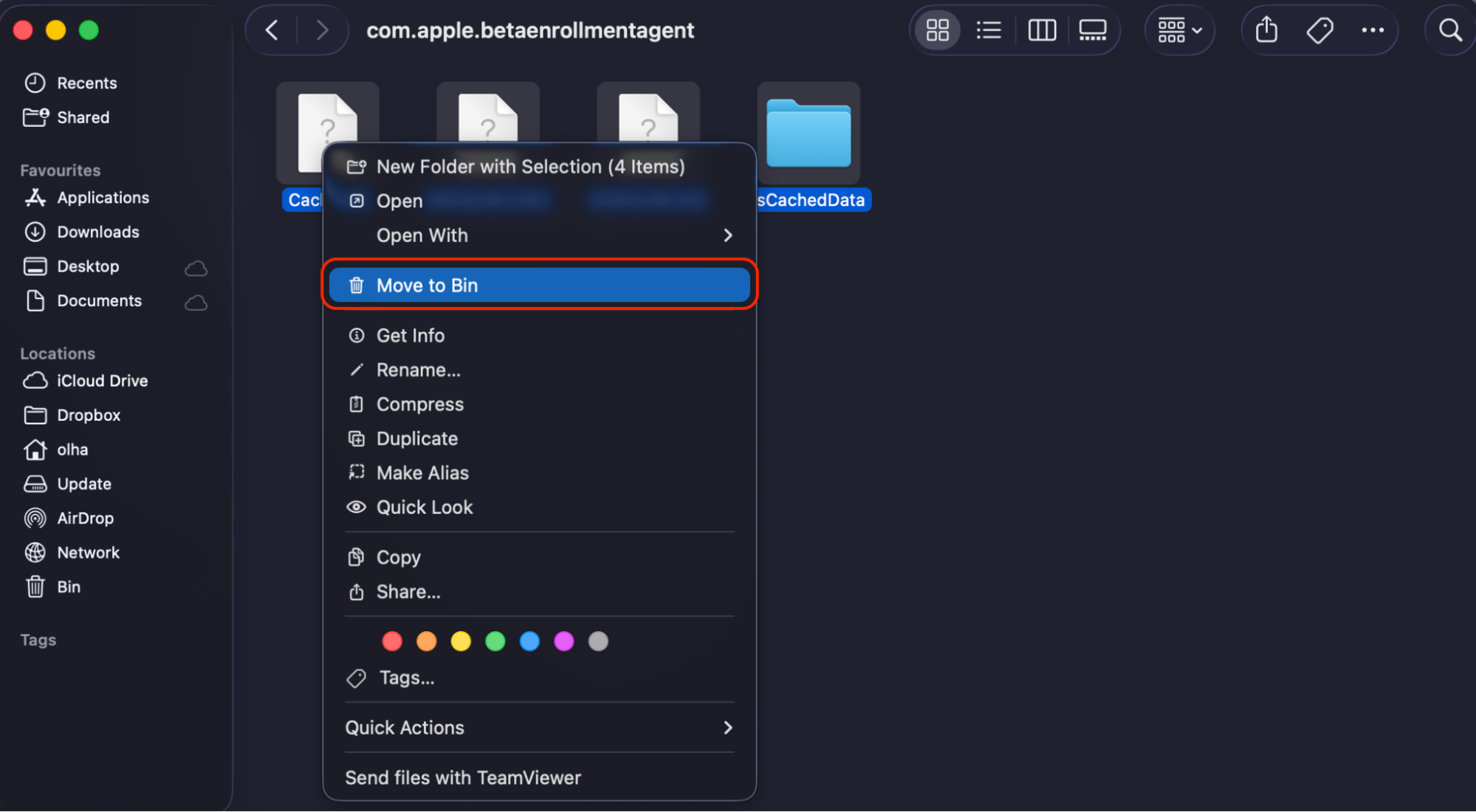Apply the orange tag color
The image size is (1476, 812).
(x=427, y=641)
